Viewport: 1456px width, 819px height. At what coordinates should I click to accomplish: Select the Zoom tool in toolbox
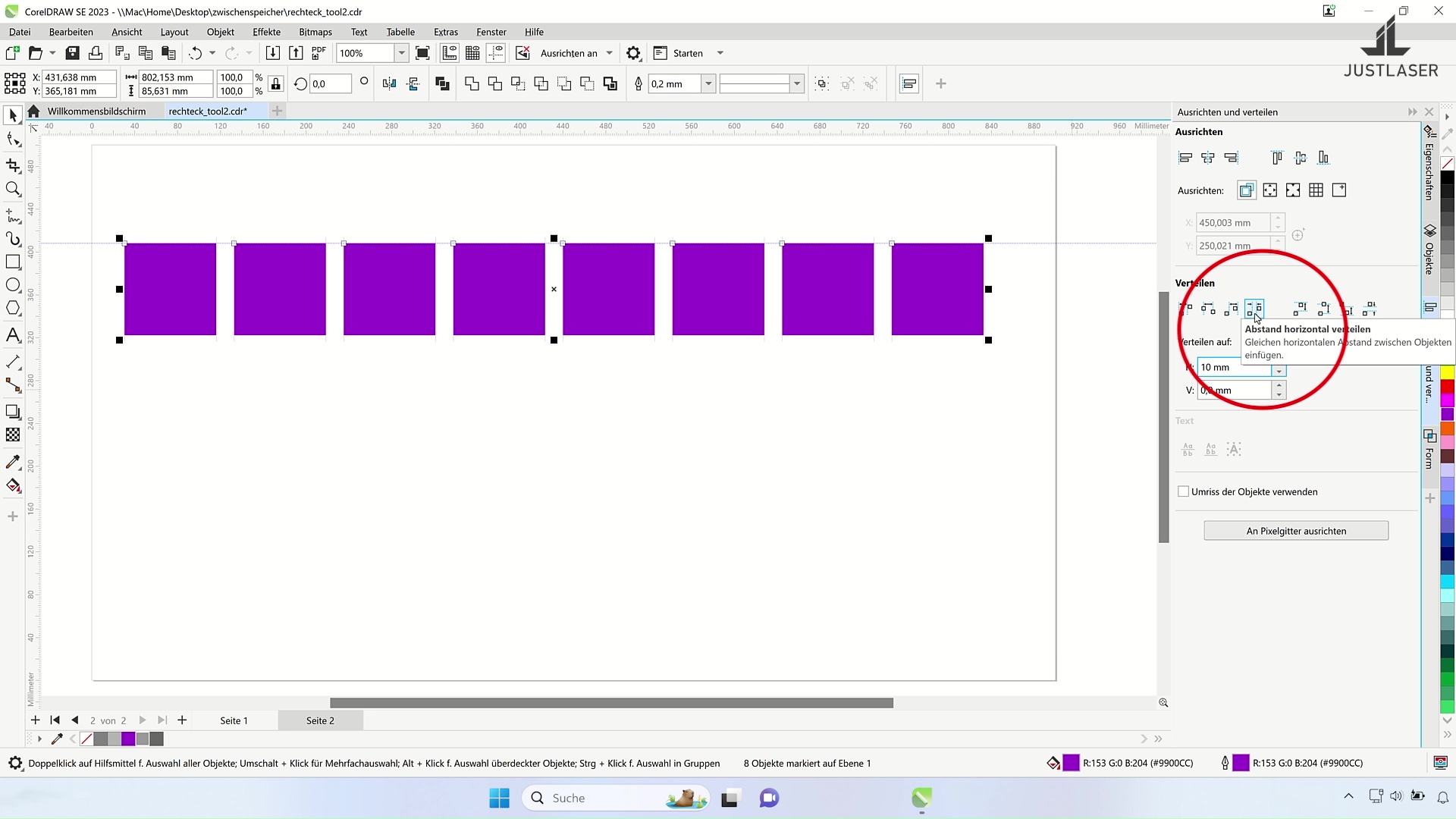pyautogui.click(x=13, y=189)
